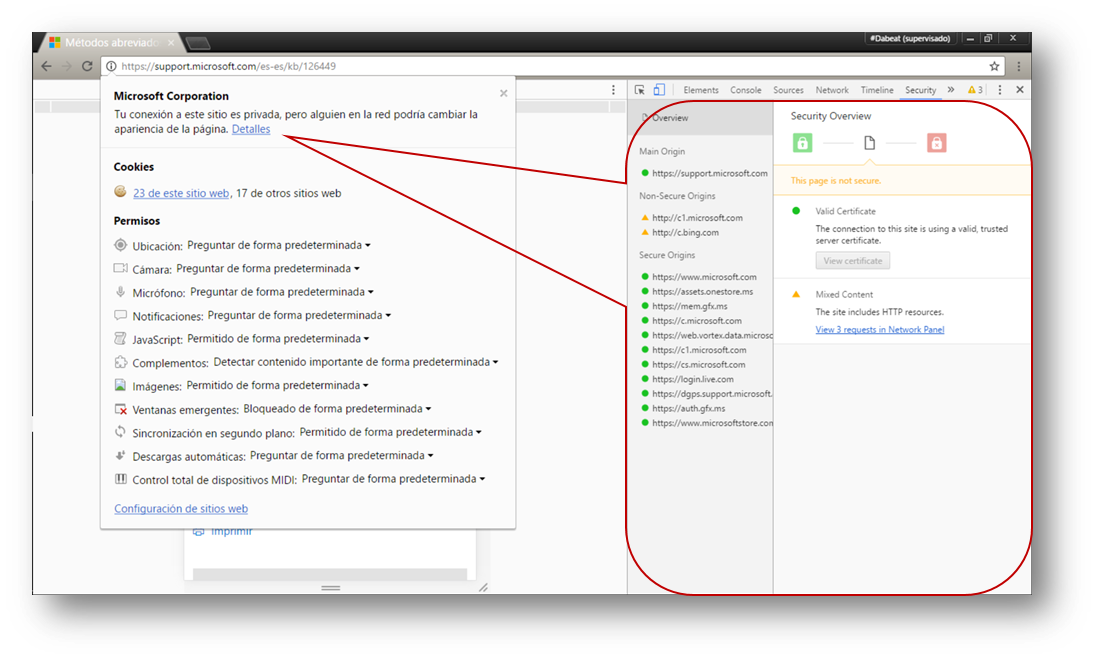Open the Ubicación permission dropdown
Screen dimensions: 1097x660
(x=279, y=245)
